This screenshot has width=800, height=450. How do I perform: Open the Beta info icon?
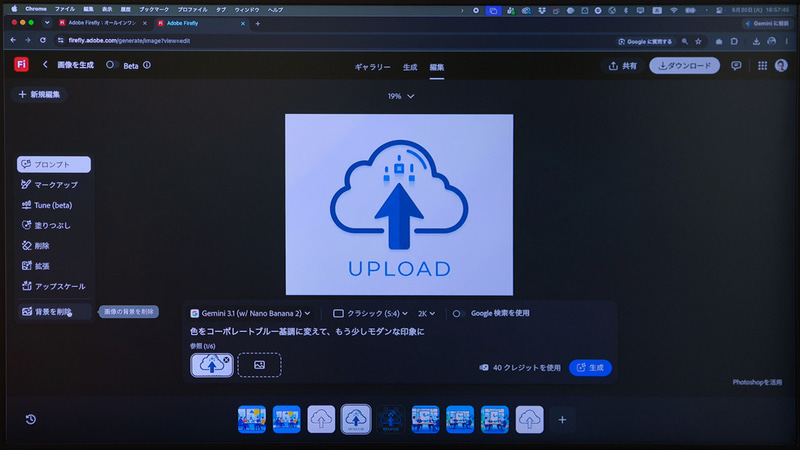click(147, 65)
